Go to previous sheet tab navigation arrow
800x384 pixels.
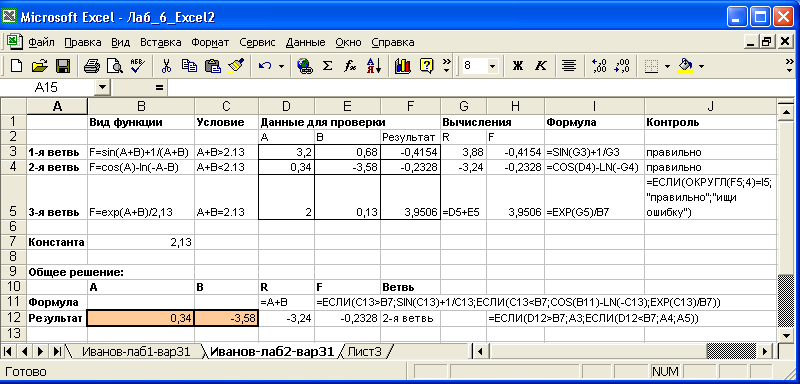[24, 351]
